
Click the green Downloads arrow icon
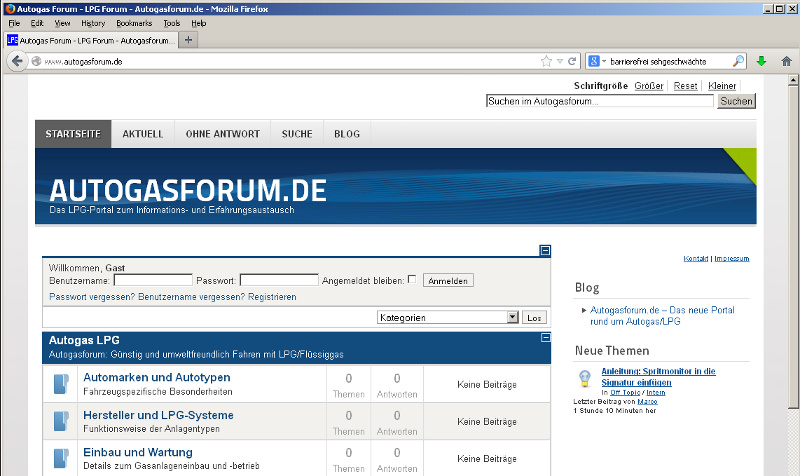[762, 61]
